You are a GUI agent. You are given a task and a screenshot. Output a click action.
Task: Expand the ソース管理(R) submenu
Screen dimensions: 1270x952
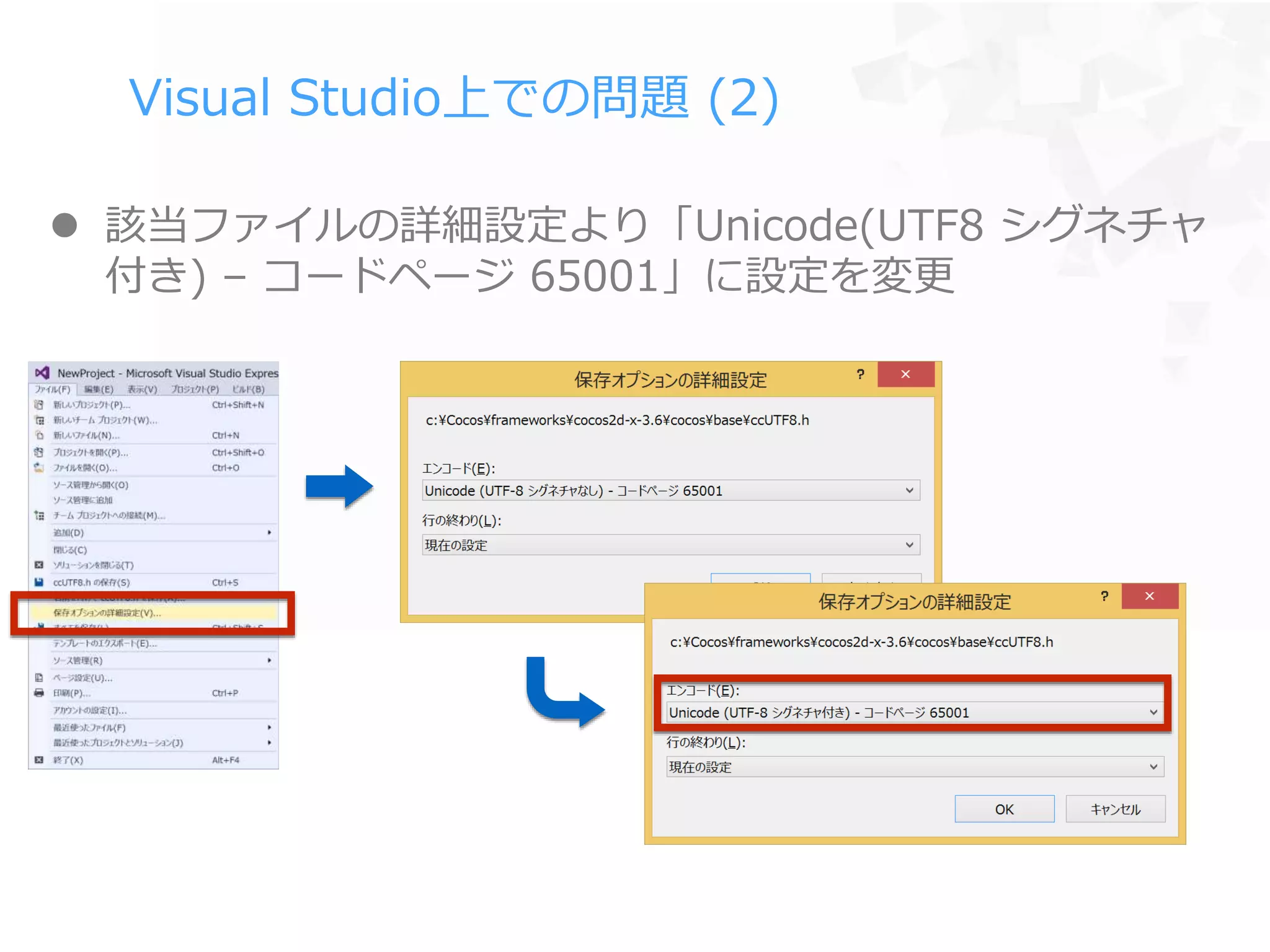269,660
